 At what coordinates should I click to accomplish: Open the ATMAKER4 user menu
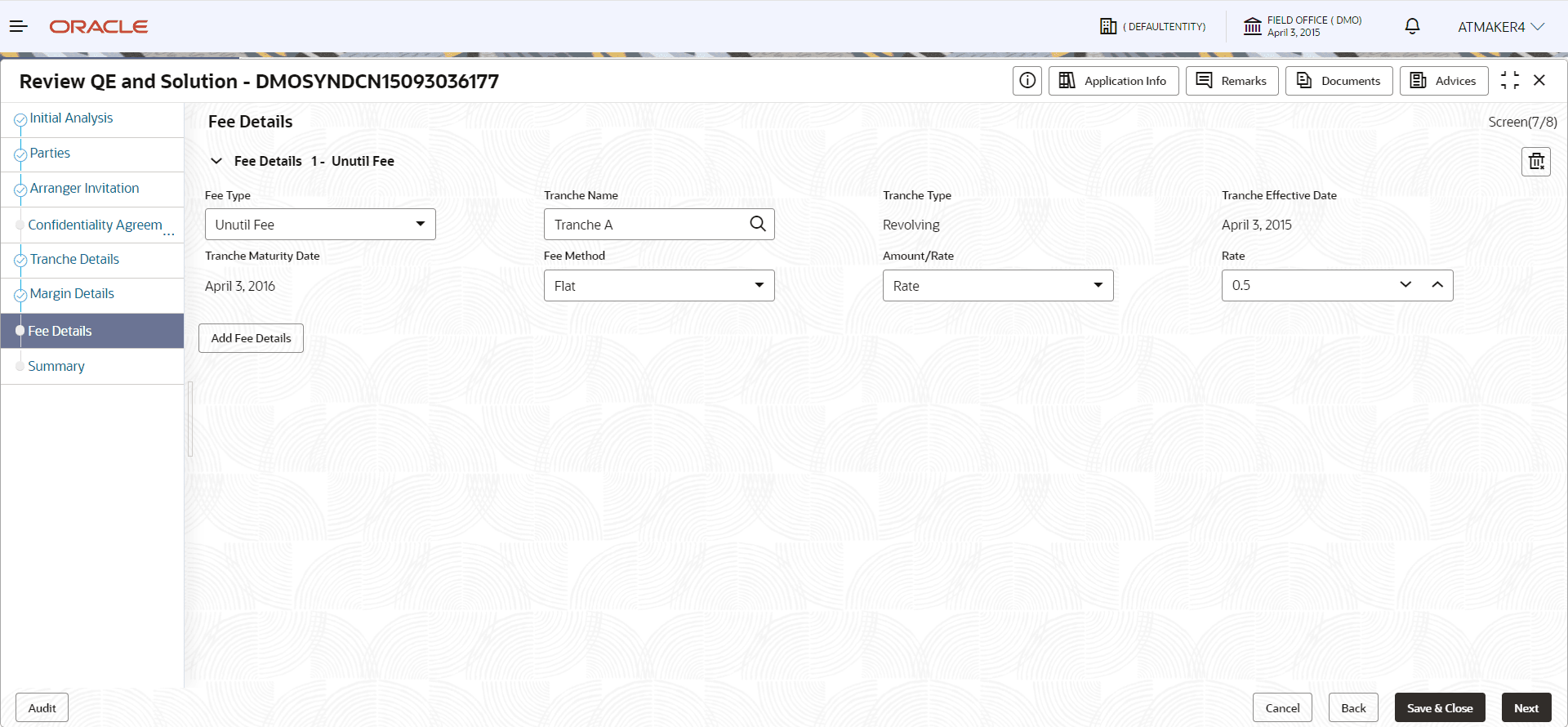(x=1501, y=27)
